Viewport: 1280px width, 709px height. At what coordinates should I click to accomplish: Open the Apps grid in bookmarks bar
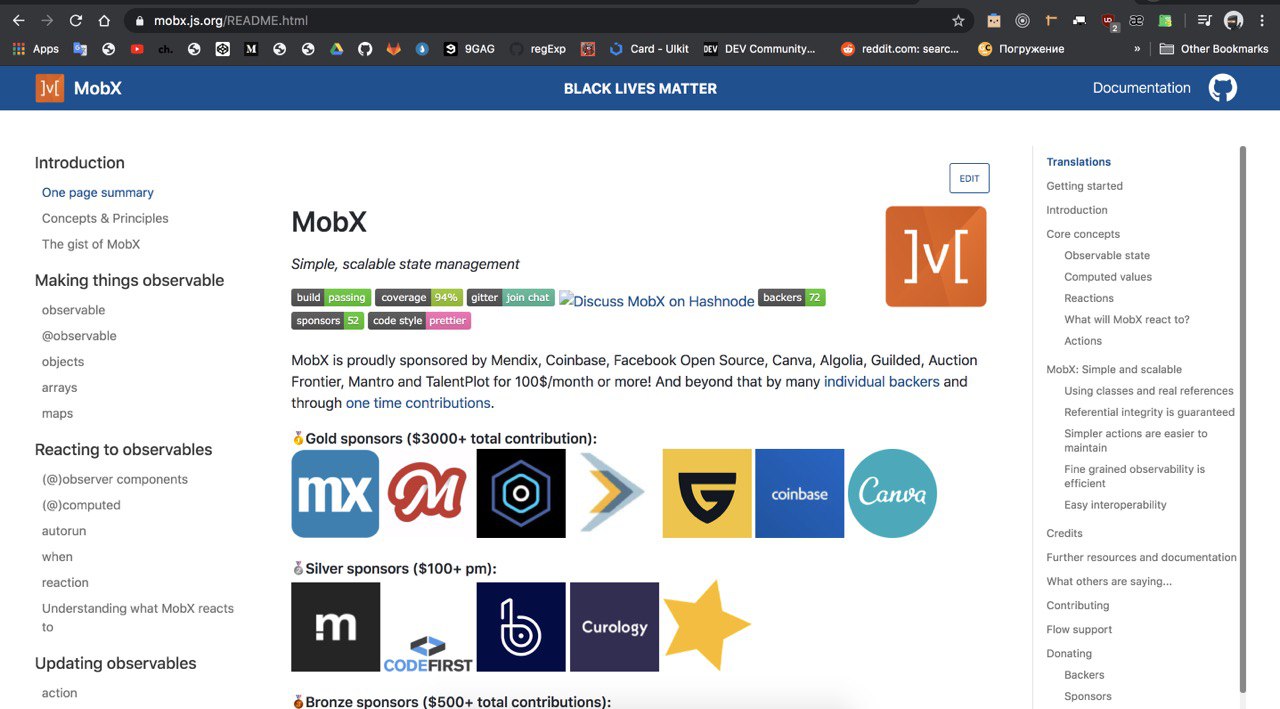coord(35,48)
